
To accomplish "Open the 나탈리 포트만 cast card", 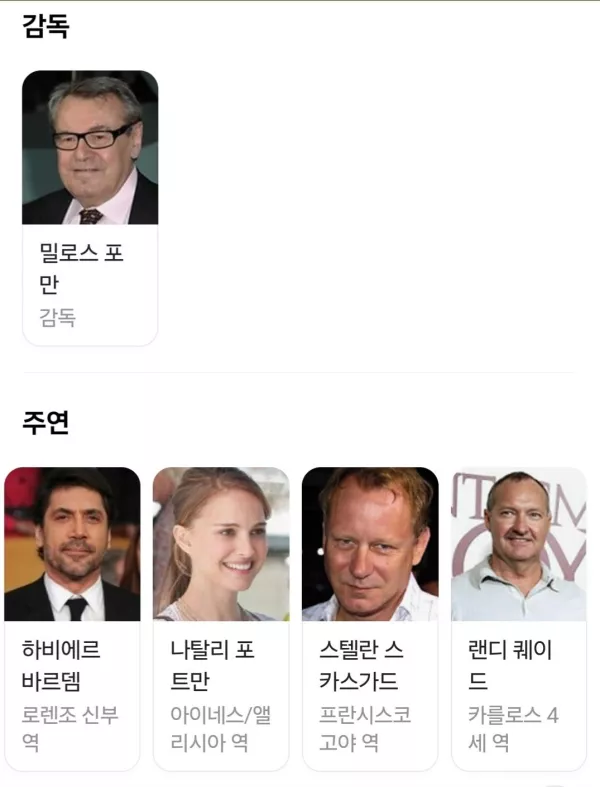I will point(221,619).
